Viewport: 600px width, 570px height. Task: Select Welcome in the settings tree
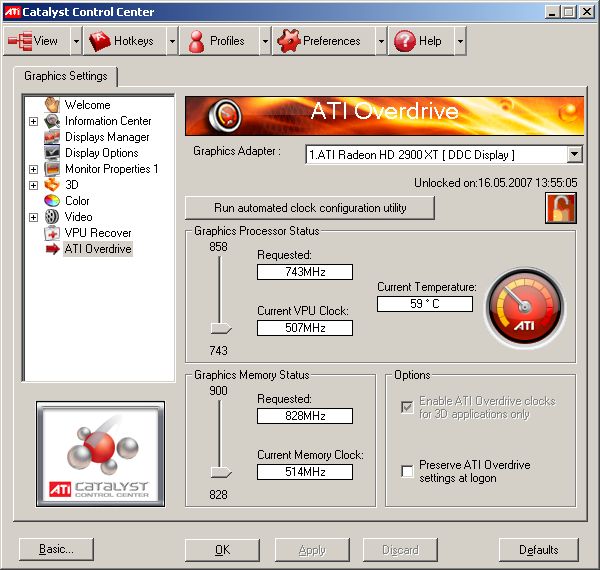[x=87, y=104]
